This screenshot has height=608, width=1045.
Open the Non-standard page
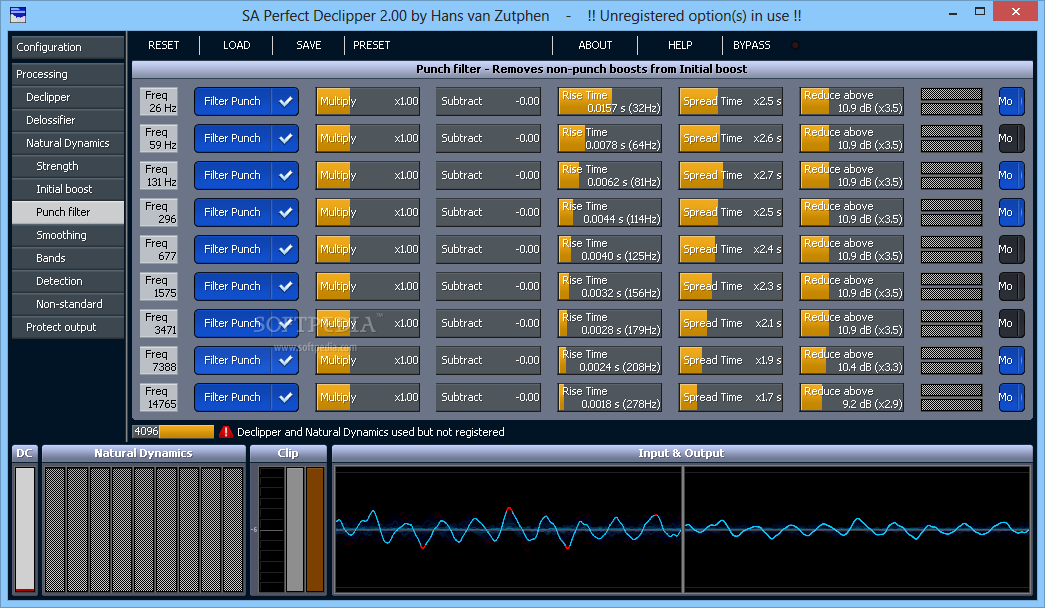[x=68, y=304]
